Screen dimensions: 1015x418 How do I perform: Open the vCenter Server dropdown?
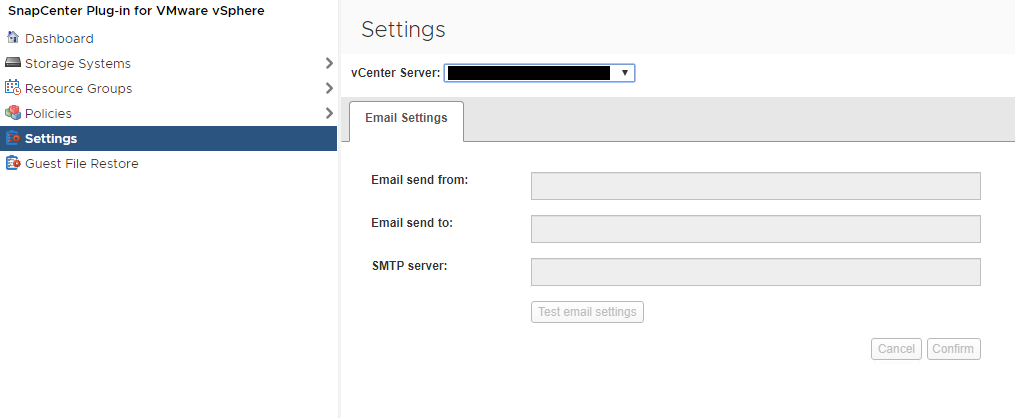539,73
